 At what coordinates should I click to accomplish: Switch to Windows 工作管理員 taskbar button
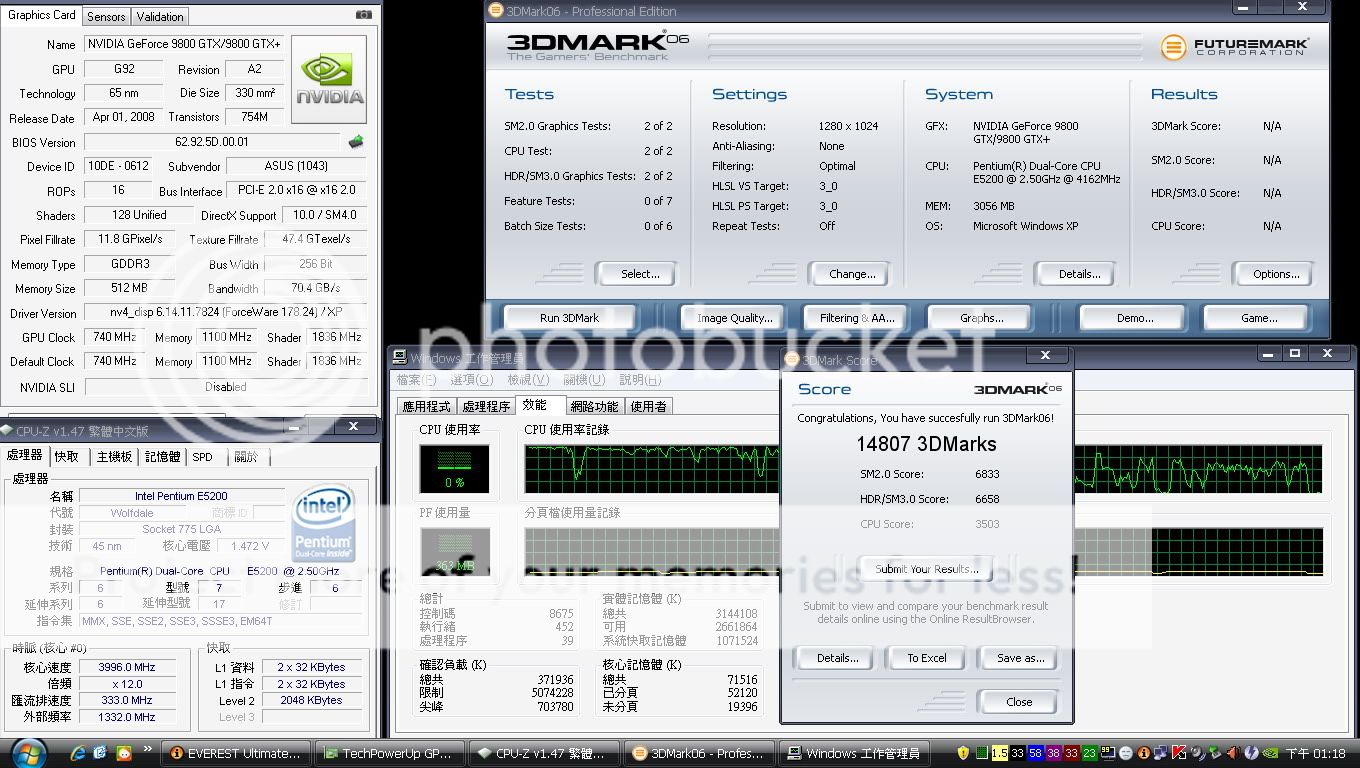852,753
